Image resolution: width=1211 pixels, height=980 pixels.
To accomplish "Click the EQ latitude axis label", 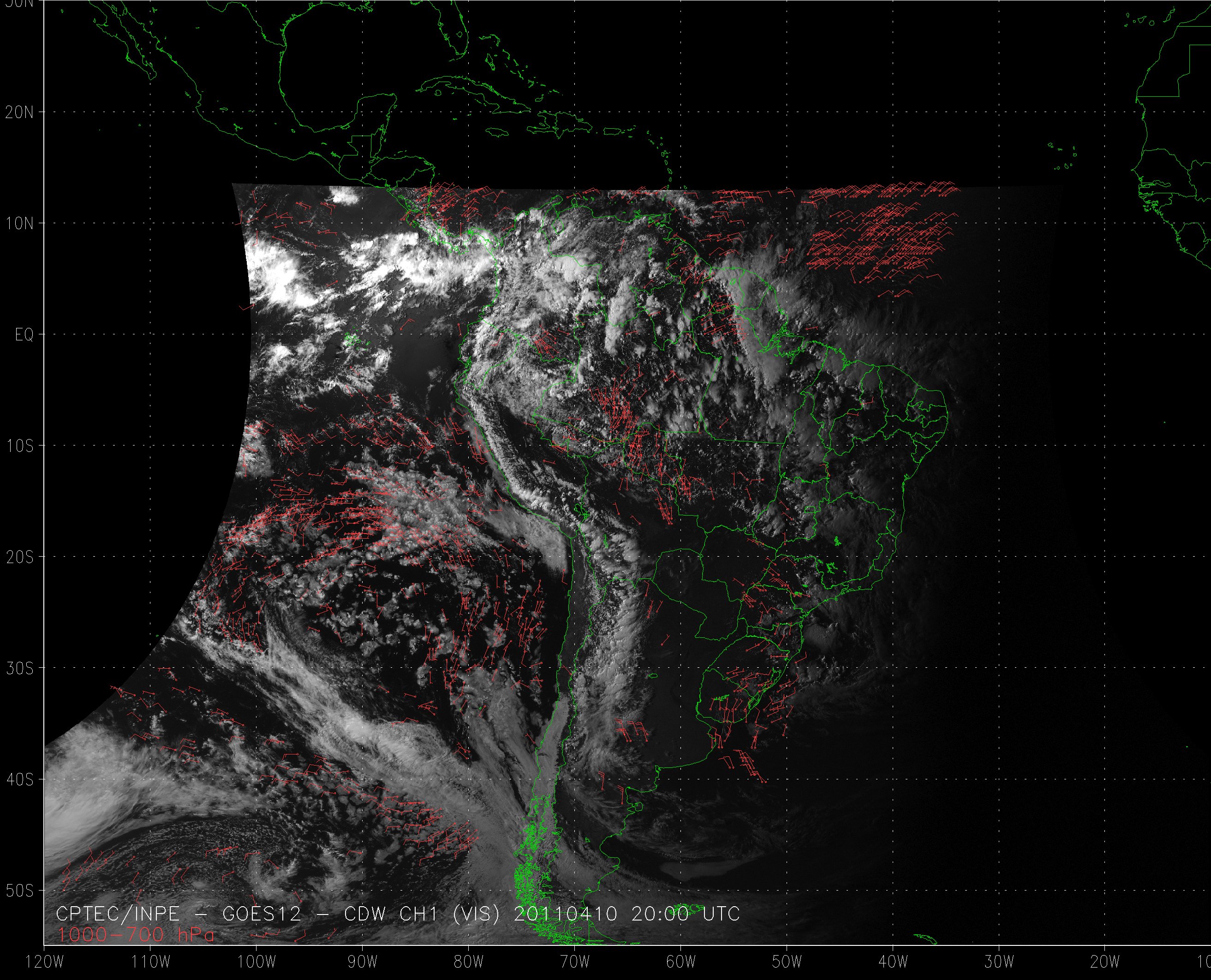I will click(x=24, y=335).
